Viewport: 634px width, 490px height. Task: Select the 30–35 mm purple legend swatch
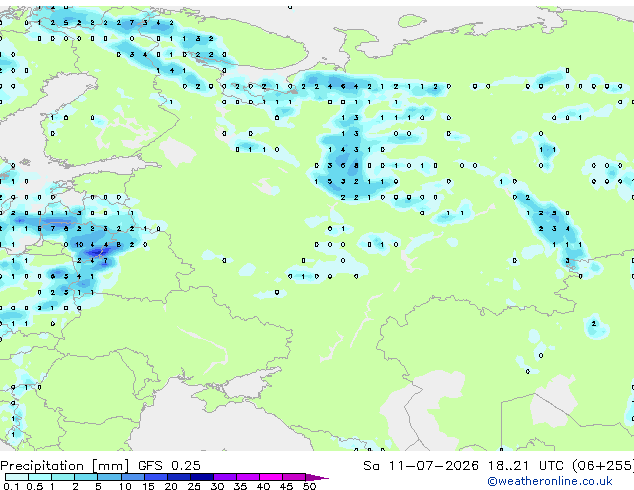[225, 477]
